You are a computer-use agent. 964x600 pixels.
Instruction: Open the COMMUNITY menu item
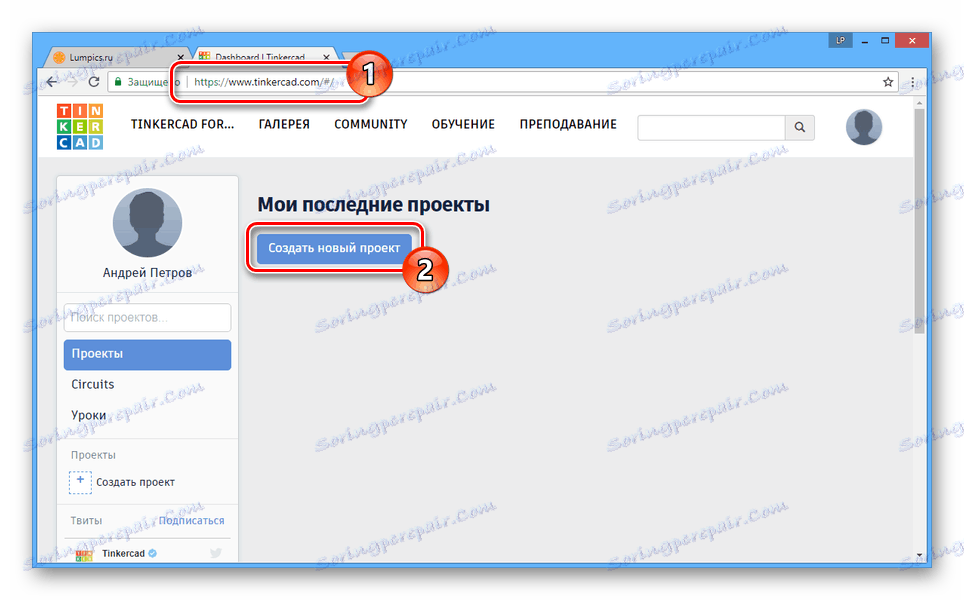click(371, 124)
